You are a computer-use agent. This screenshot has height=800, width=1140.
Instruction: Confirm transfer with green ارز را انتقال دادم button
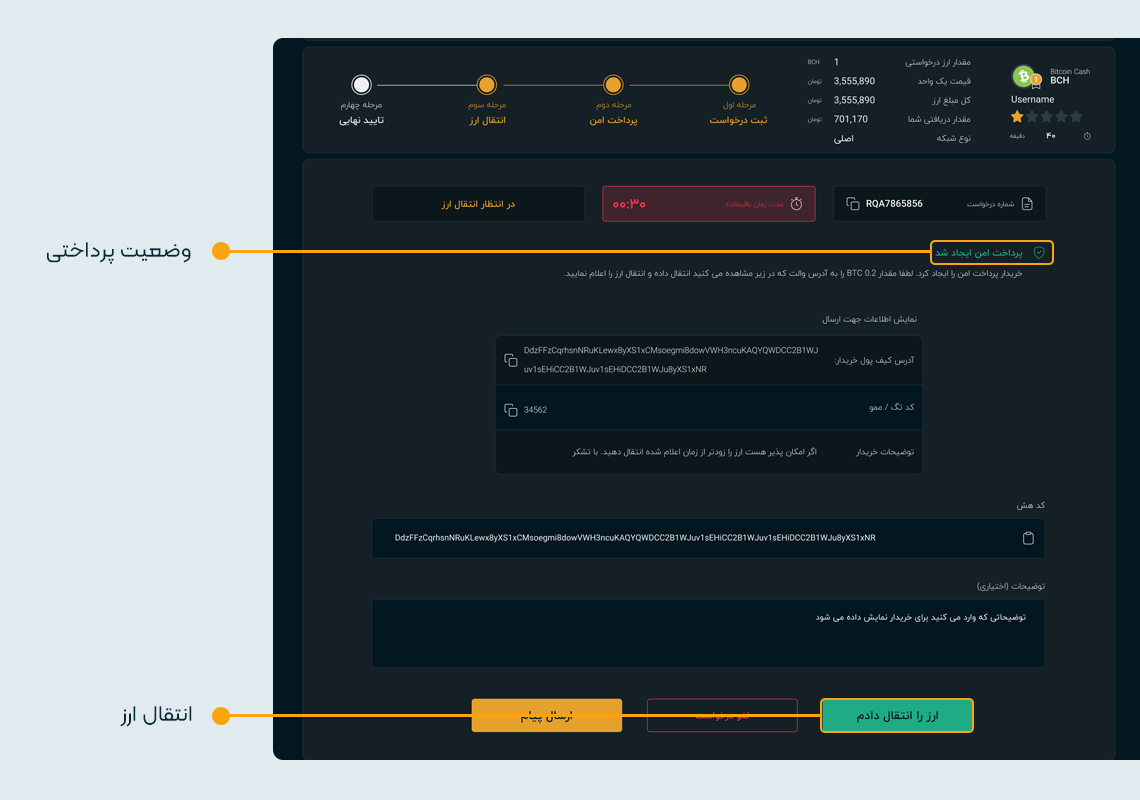click(896, 716)
